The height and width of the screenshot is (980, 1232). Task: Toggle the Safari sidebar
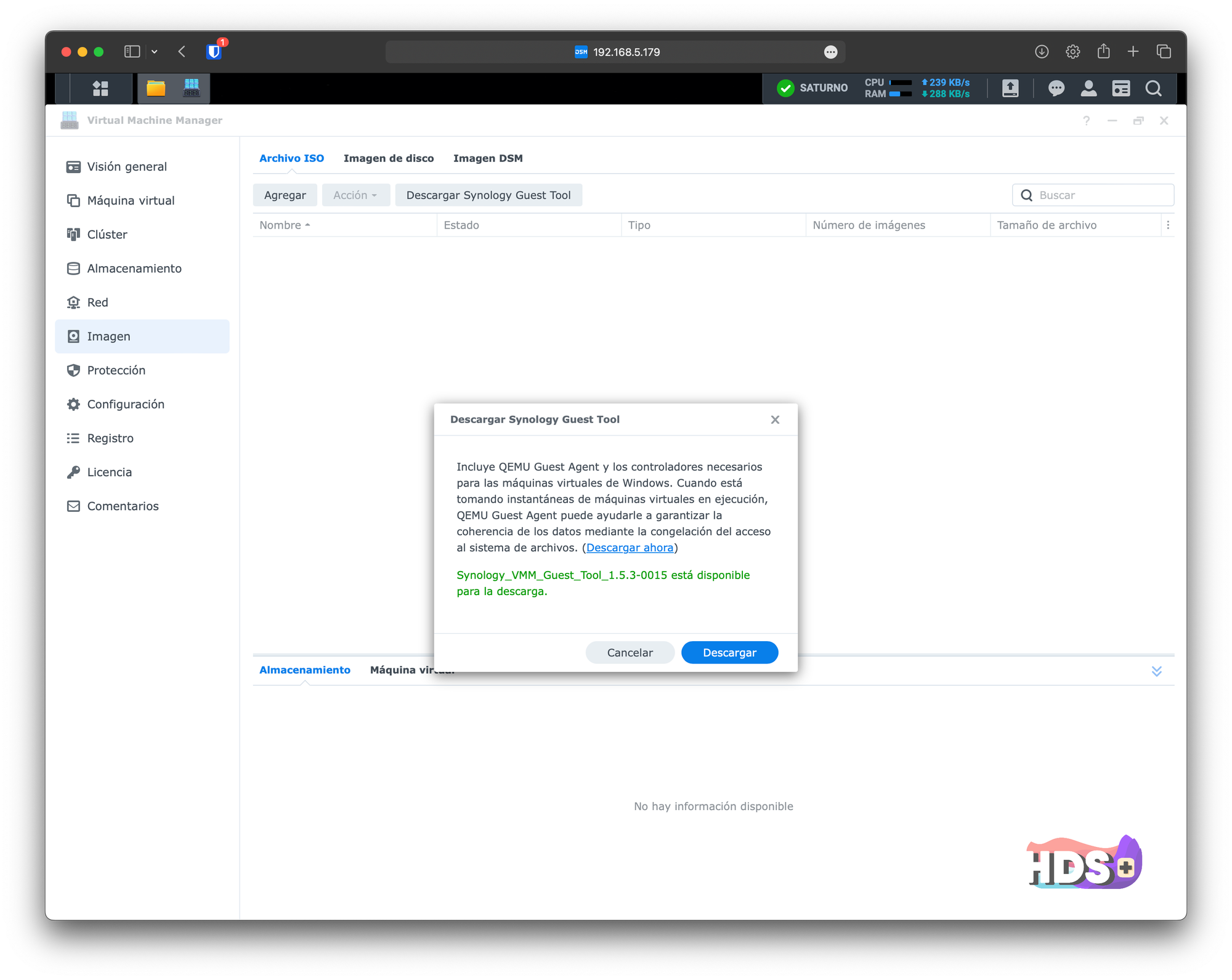click(132, 52)
